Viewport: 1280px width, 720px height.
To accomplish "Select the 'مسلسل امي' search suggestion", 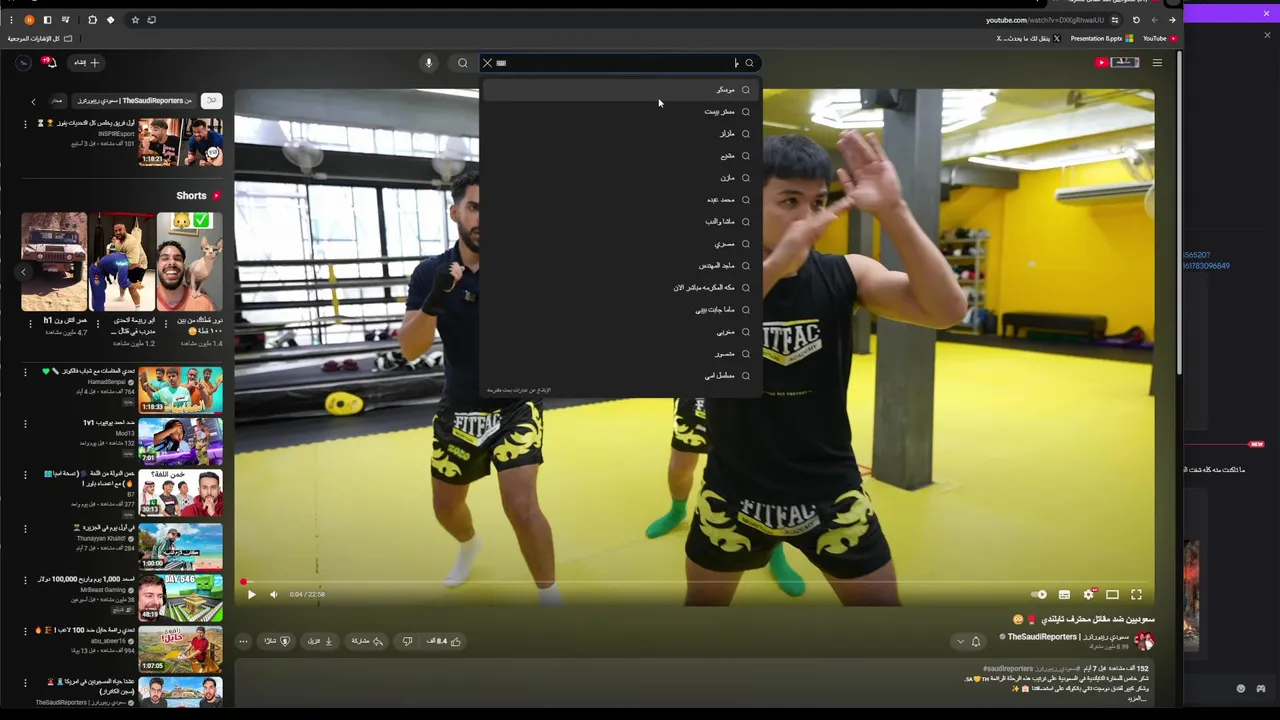I will tap(620, 376).
